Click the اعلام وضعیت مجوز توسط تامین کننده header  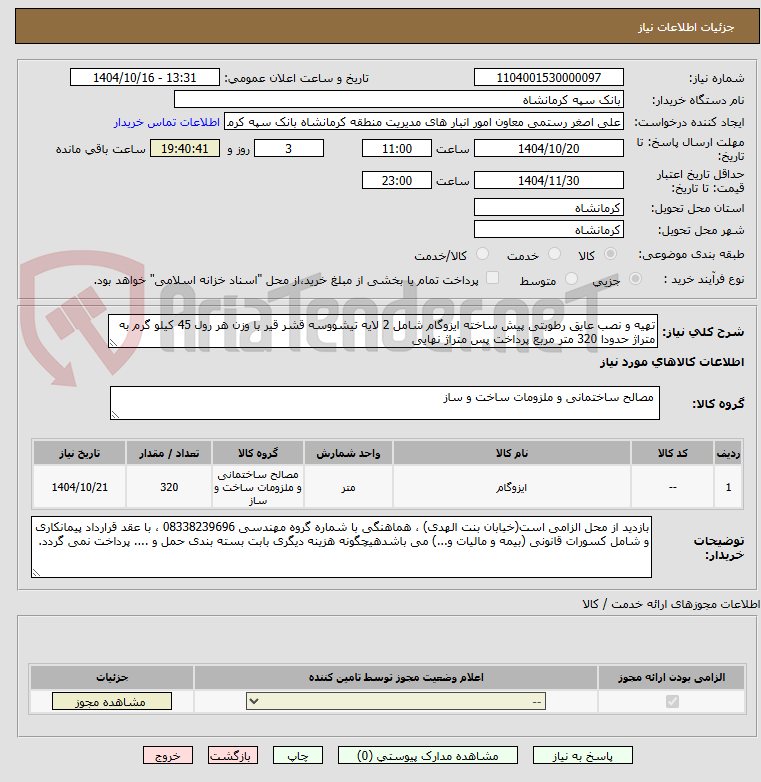click(x=396, y=677)
